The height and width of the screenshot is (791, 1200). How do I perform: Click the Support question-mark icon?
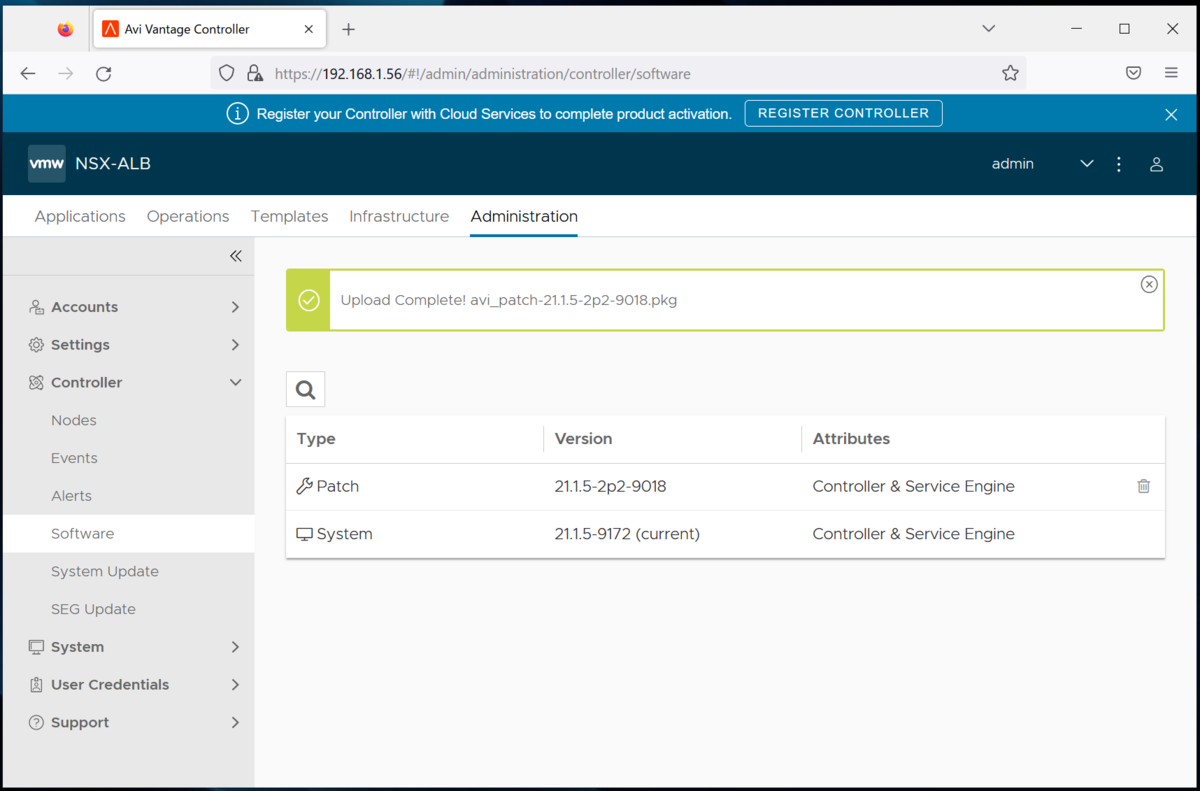tap(36, 723)
